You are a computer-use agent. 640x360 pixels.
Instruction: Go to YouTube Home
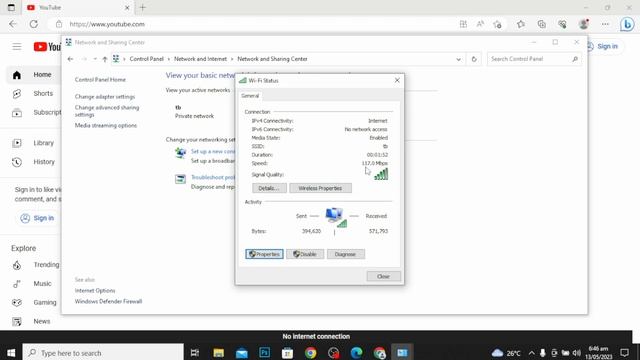pos(34,75)
